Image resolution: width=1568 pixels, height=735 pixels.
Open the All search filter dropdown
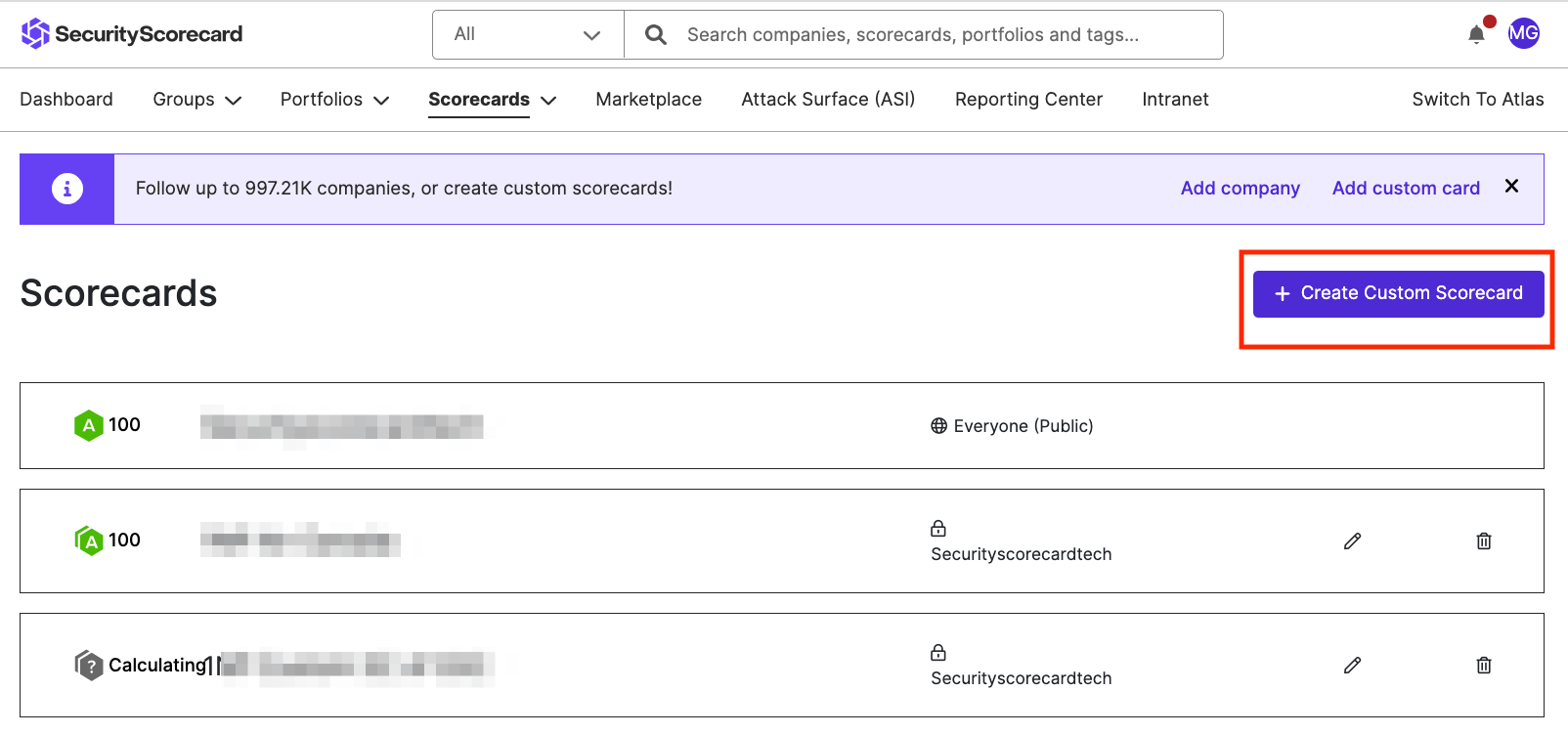pyautogui.click(x=528, y=35)
